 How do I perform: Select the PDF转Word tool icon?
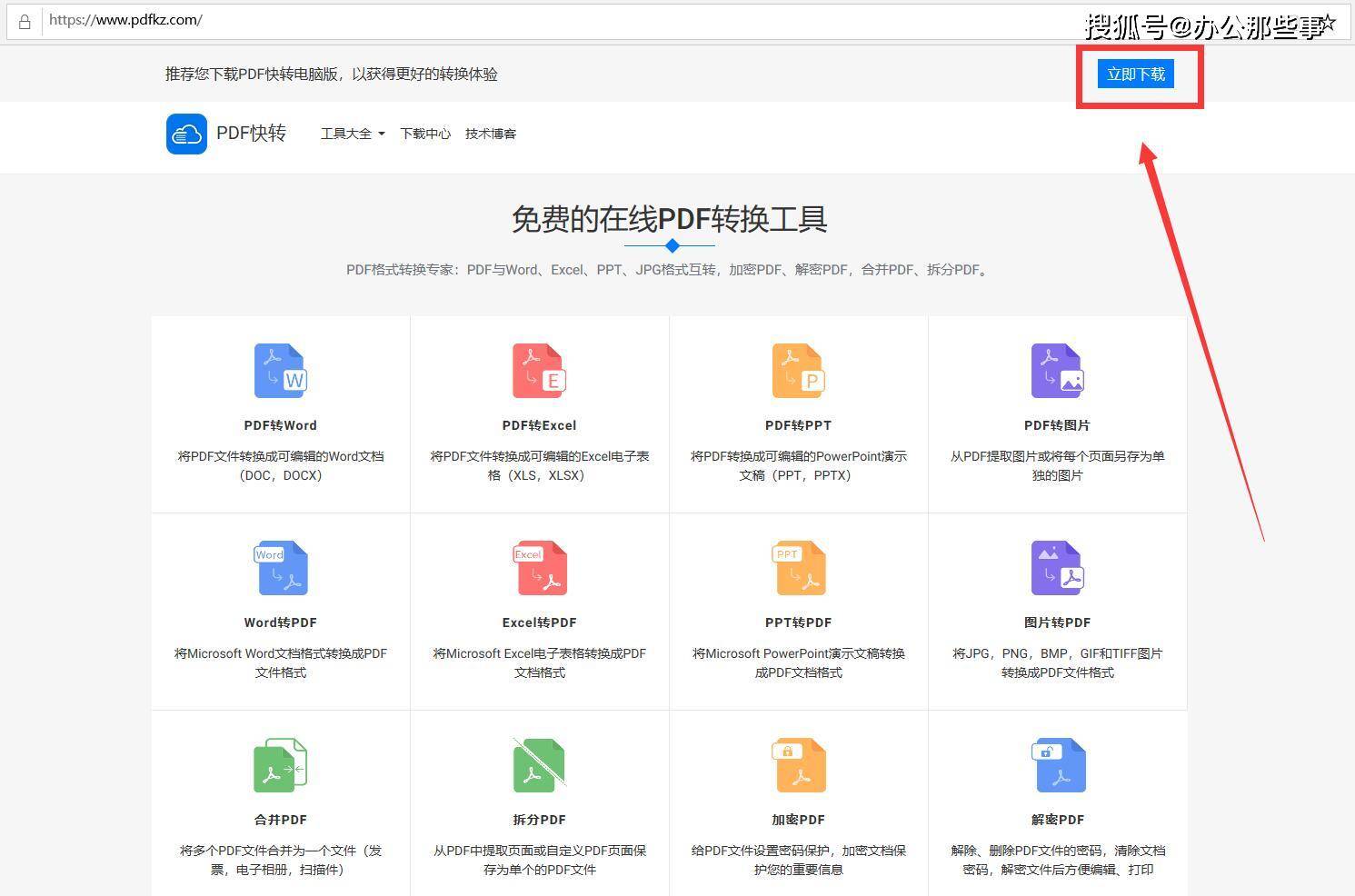click(280, 370)
